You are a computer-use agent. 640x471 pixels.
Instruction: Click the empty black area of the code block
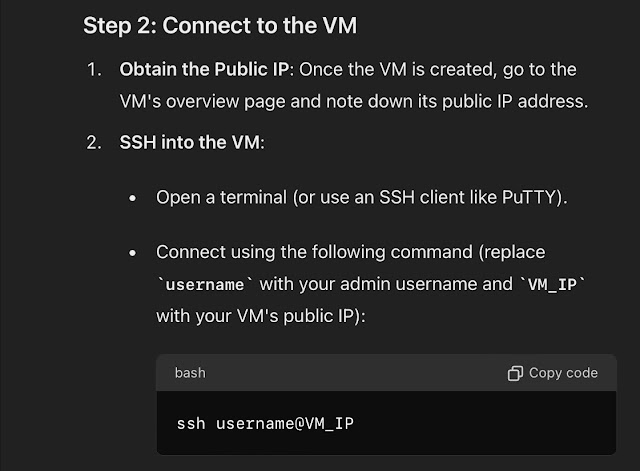coord(482,423)
